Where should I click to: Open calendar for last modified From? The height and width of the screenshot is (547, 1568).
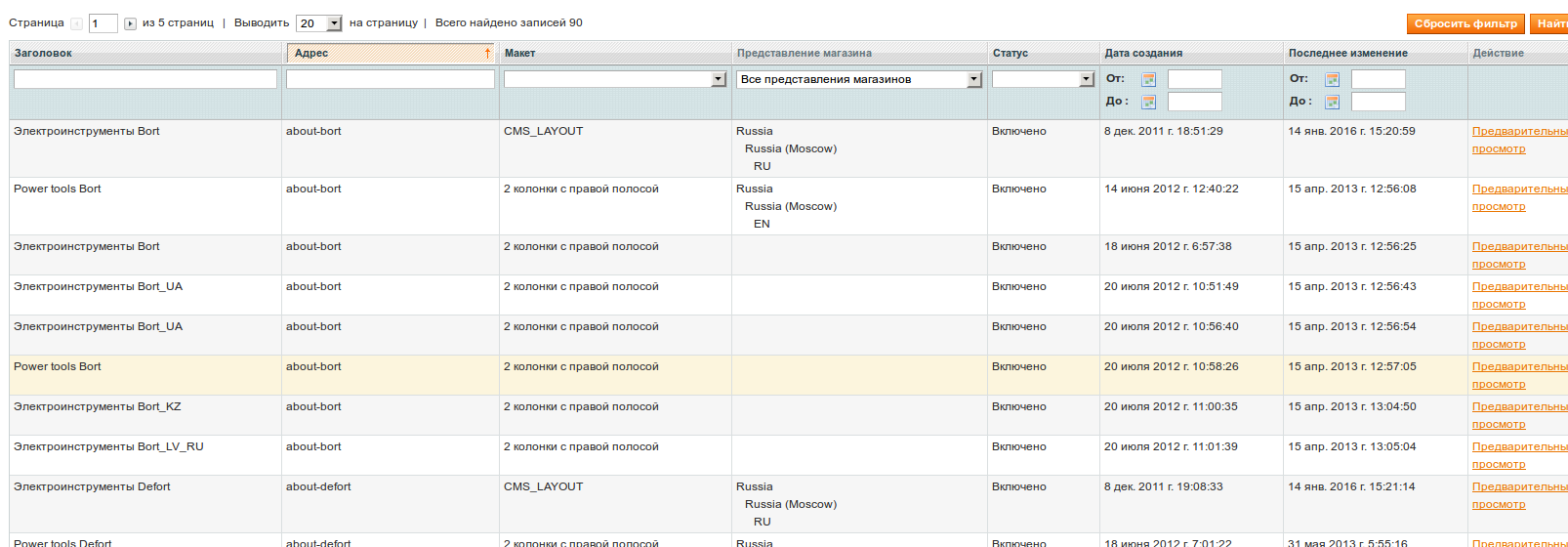[x=1332, y=79]
